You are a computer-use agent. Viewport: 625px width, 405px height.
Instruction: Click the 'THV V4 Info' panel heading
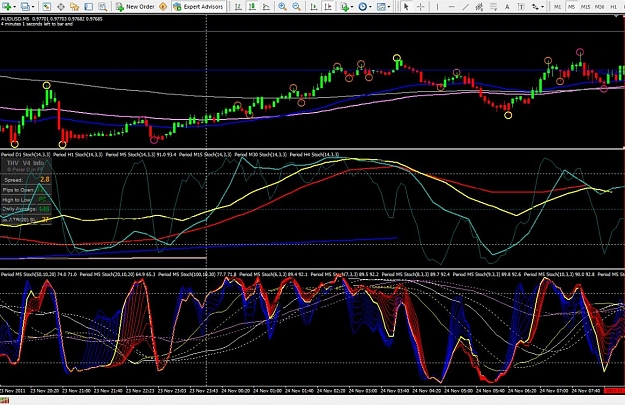pyautogui.click(x=26, y=163)
